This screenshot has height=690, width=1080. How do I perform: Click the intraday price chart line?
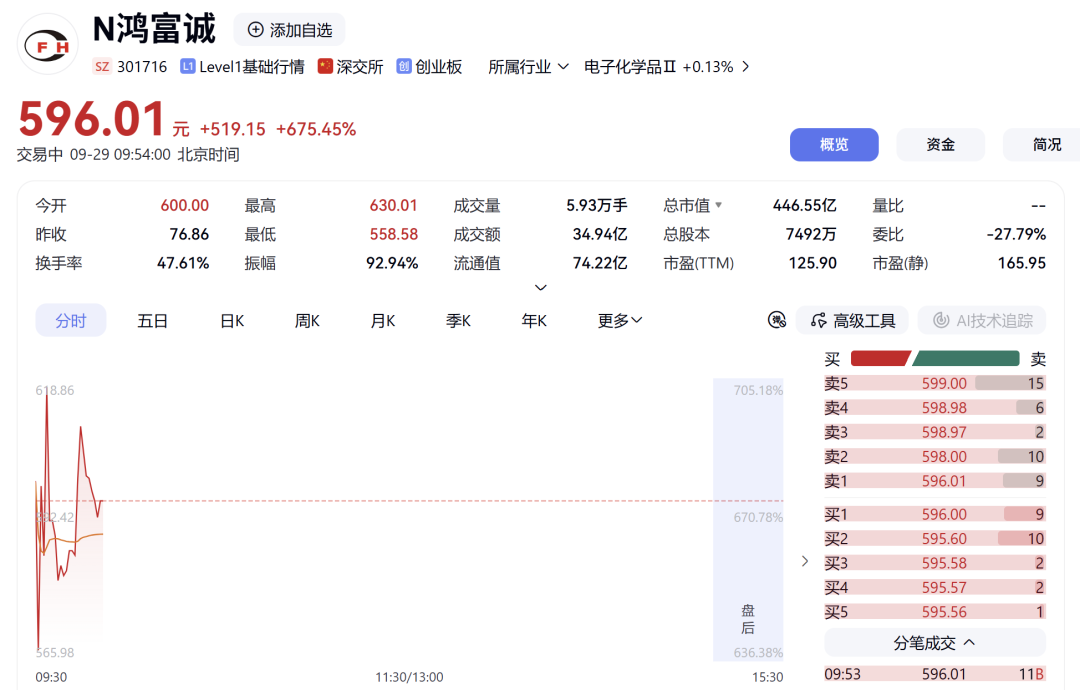coord(69,521)
